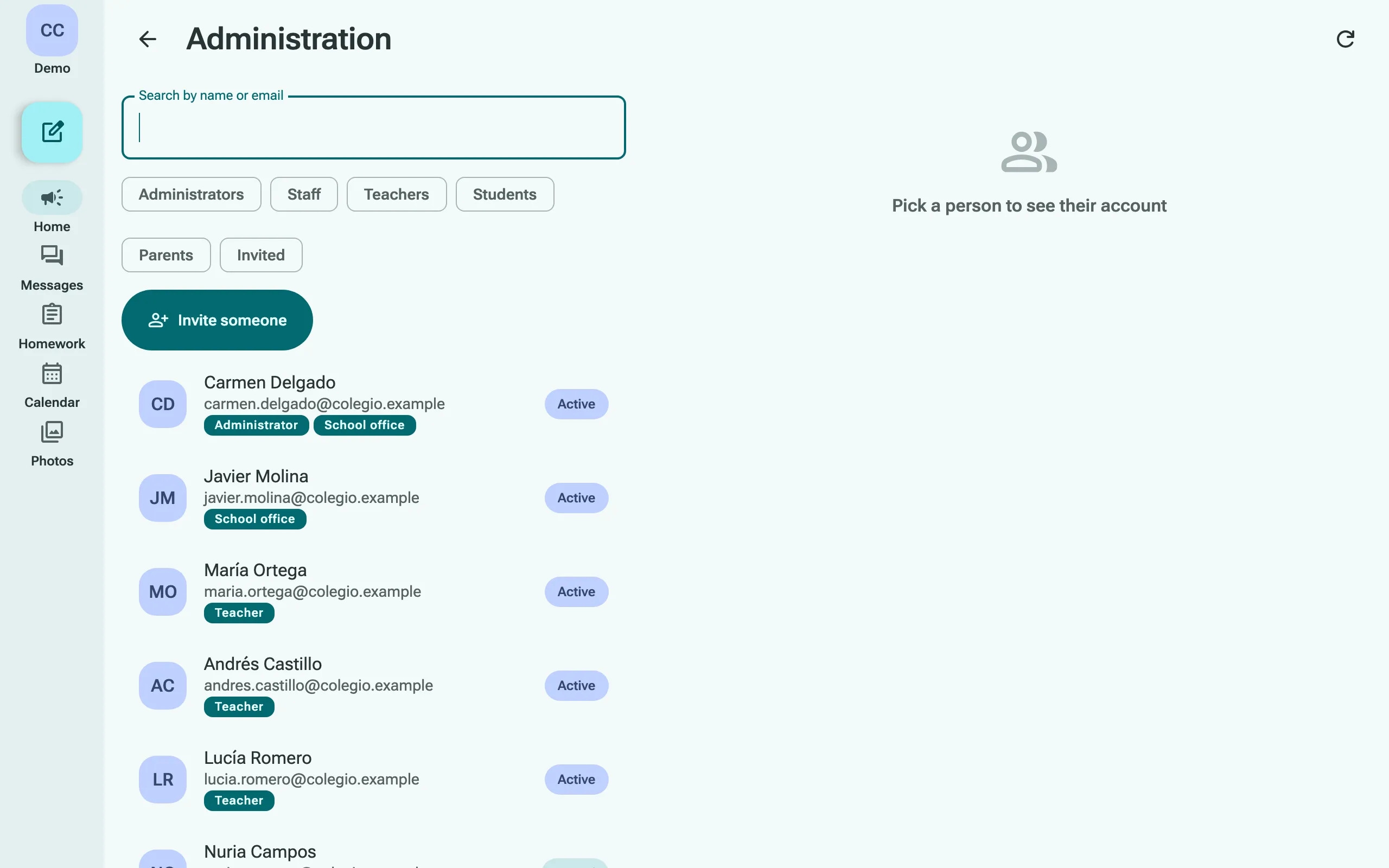1389x868 pixels.
Task: Click Andrés Castillo's Active status badge
Action: tap(576, 685)
